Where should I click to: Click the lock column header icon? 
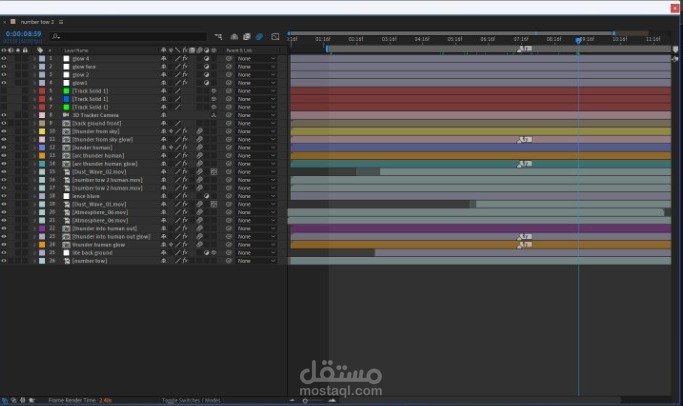click(x=25, y=50)
